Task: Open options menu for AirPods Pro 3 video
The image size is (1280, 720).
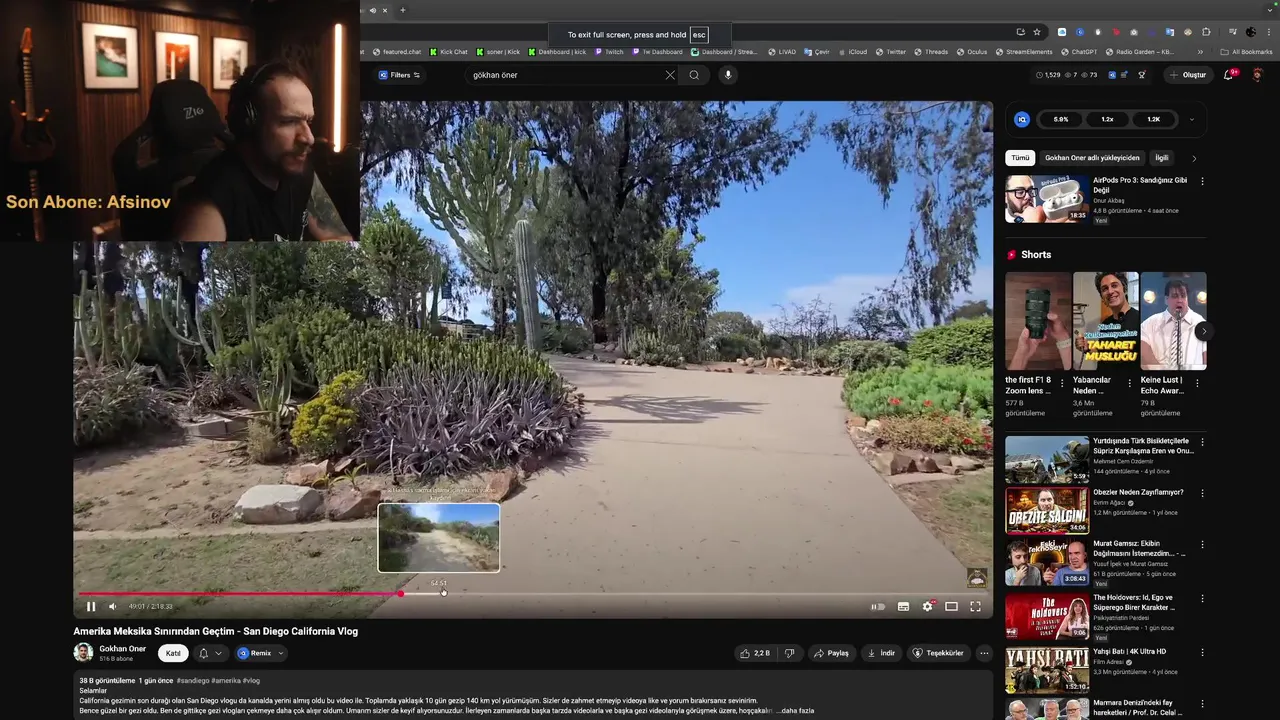Action: pos(1202,181)
